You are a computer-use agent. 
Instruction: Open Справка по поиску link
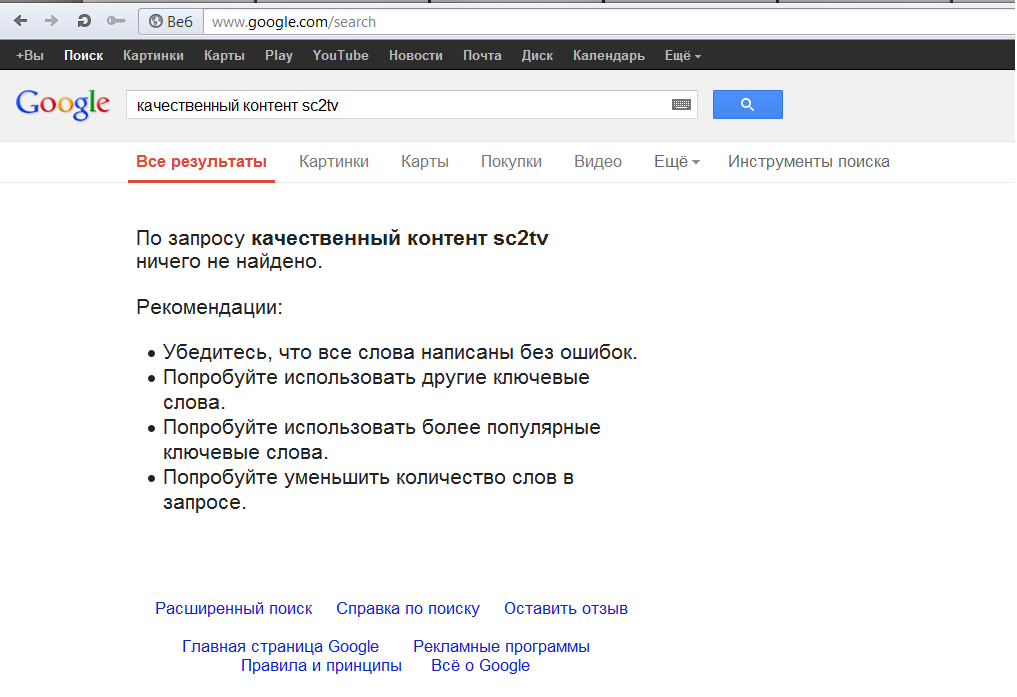pos(408,609)
